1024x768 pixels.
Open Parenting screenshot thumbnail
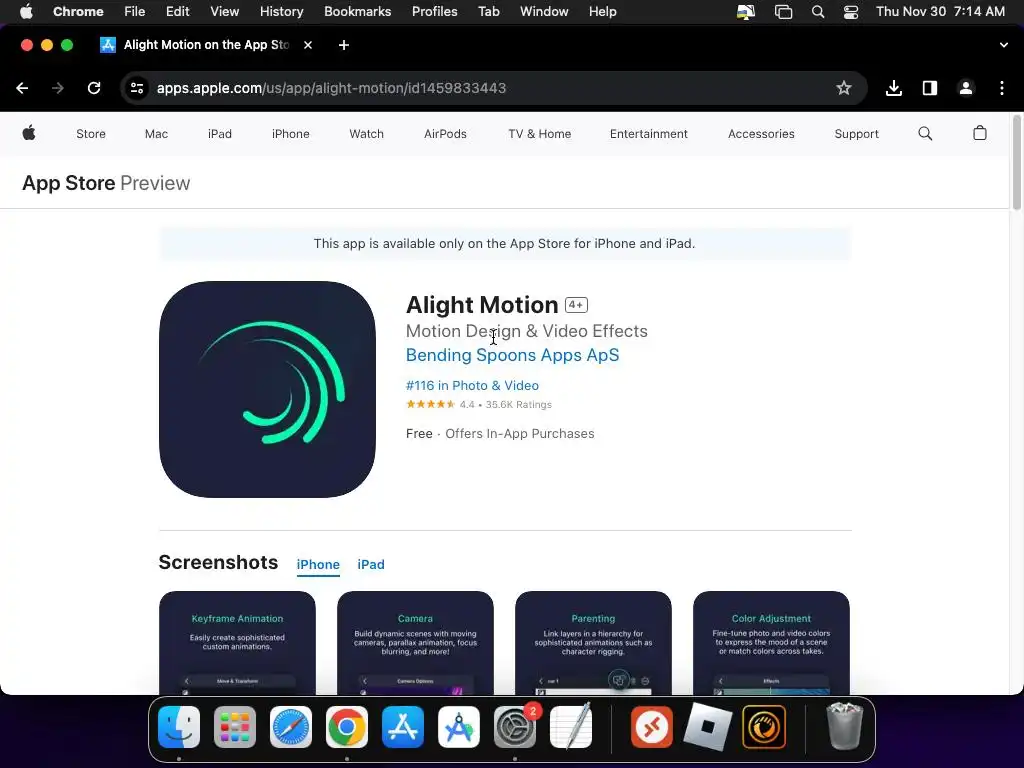593,643
